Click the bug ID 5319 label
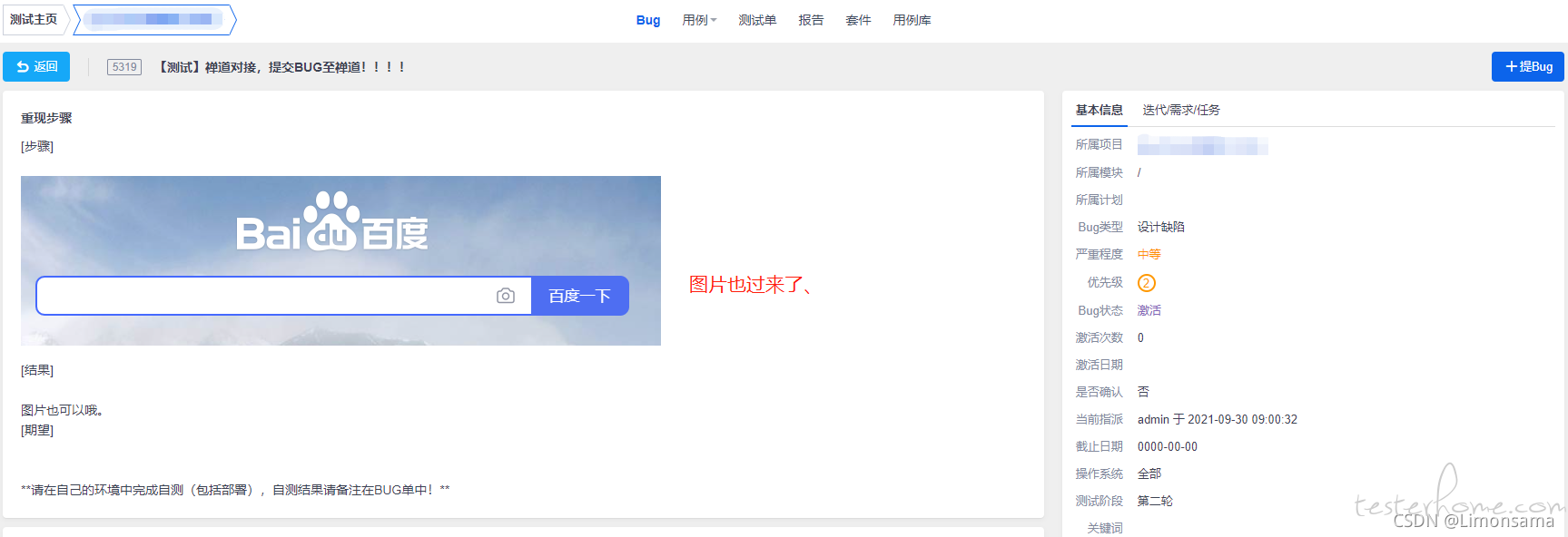The image size is (1568, 537). point(124,67)
